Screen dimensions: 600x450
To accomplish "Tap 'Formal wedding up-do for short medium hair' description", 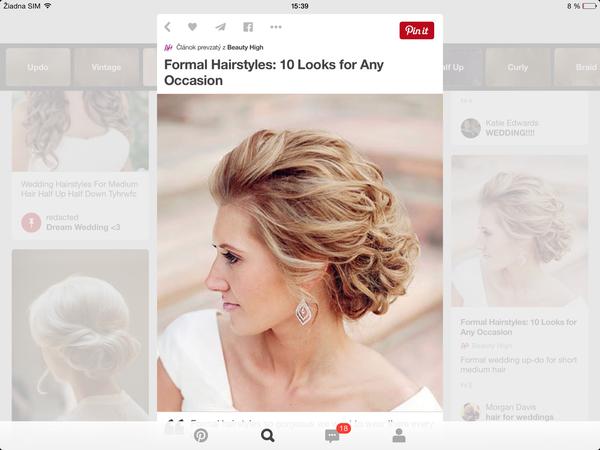I will (518, 364).
